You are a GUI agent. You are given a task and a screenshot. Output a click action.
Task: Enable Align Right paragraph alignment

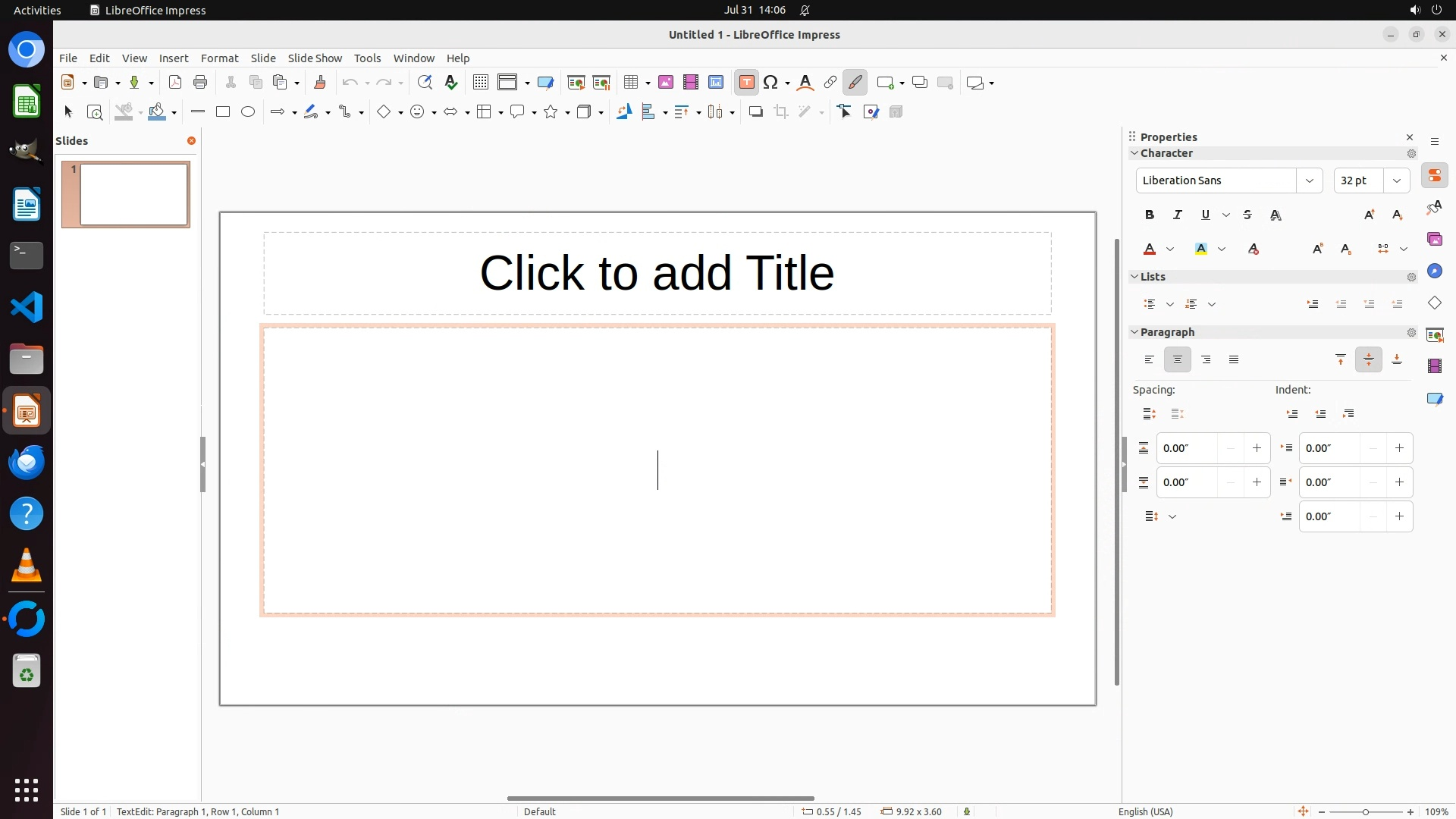tap(1206, 360)
